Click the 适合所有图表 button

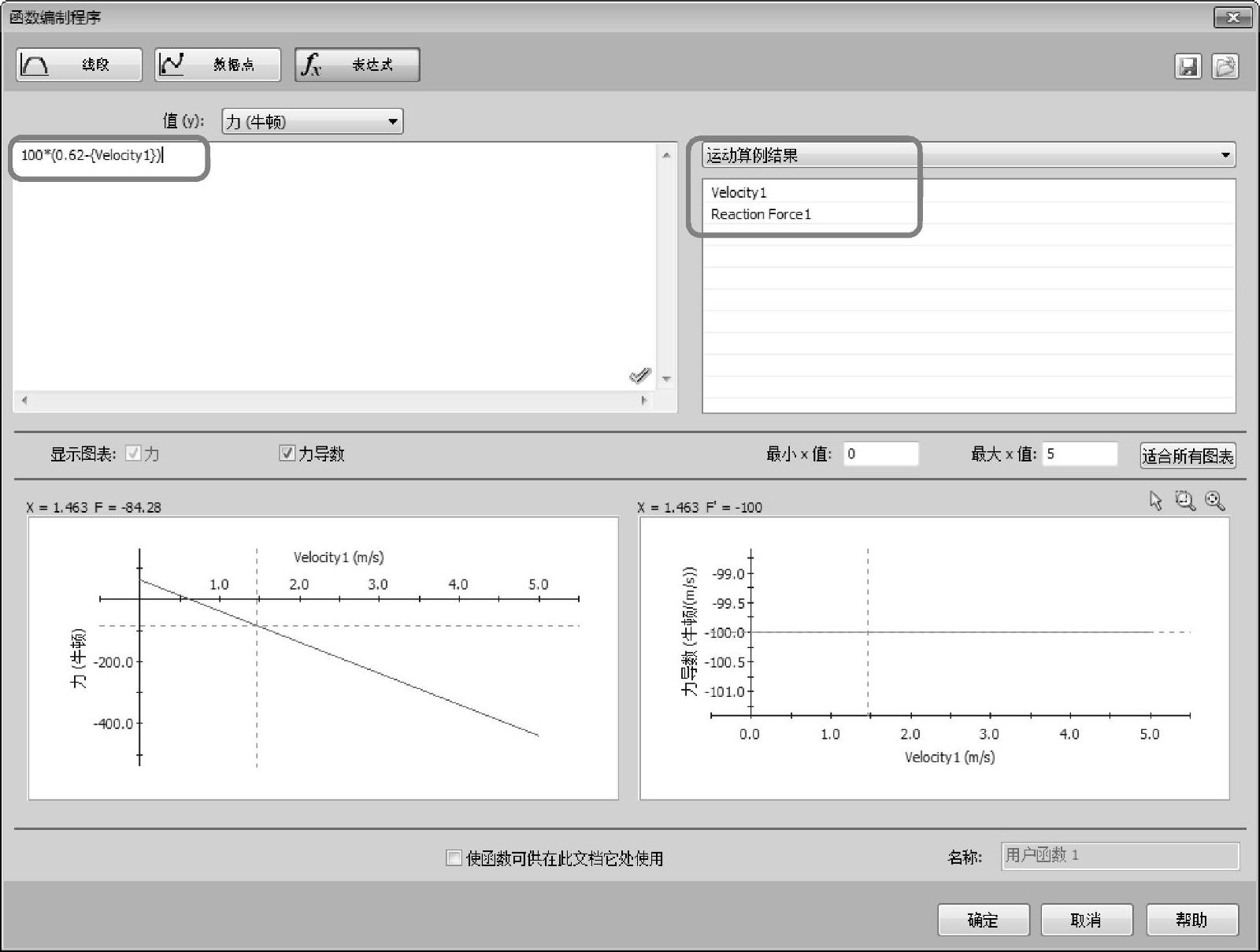(x=1188, y=455)
